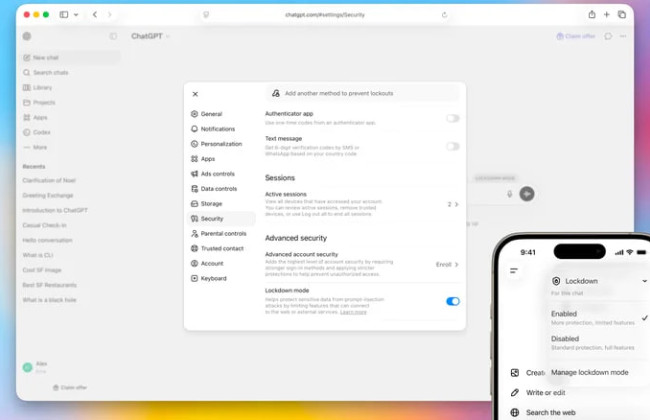Click the ChatGPT logo in sidebar

click(x=27, y=36)
